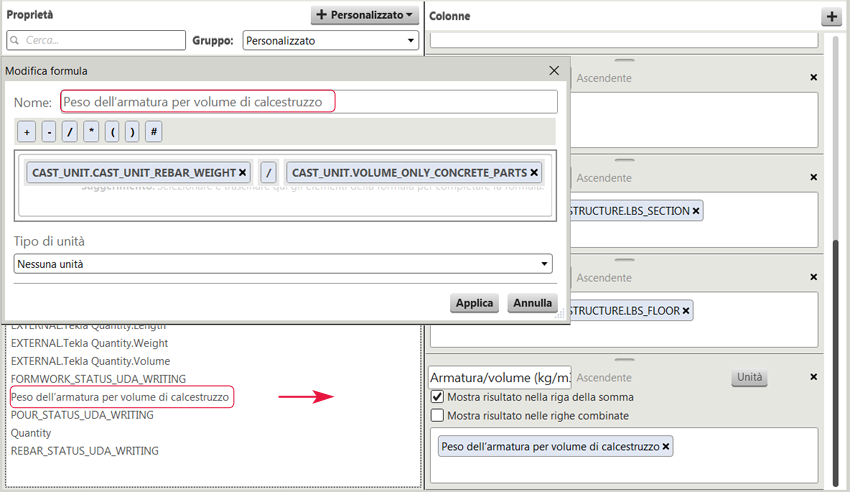Open the Personalizzato add menu
This screenshot has width=850, height=492.
(365, 15)
